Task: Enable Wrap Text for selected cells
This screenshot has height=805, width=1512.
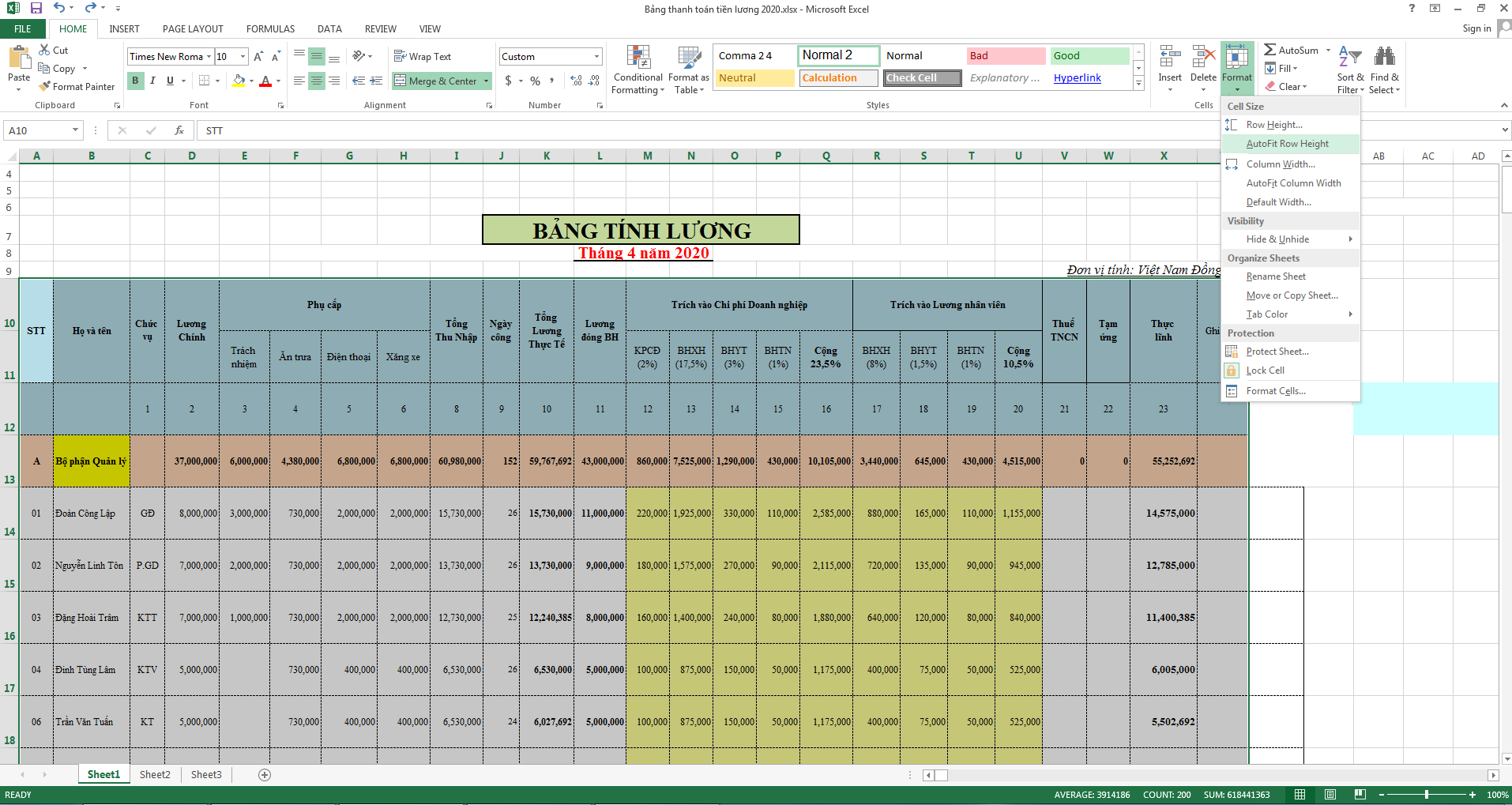Action: pyautogui.click(x=423, y=56)
